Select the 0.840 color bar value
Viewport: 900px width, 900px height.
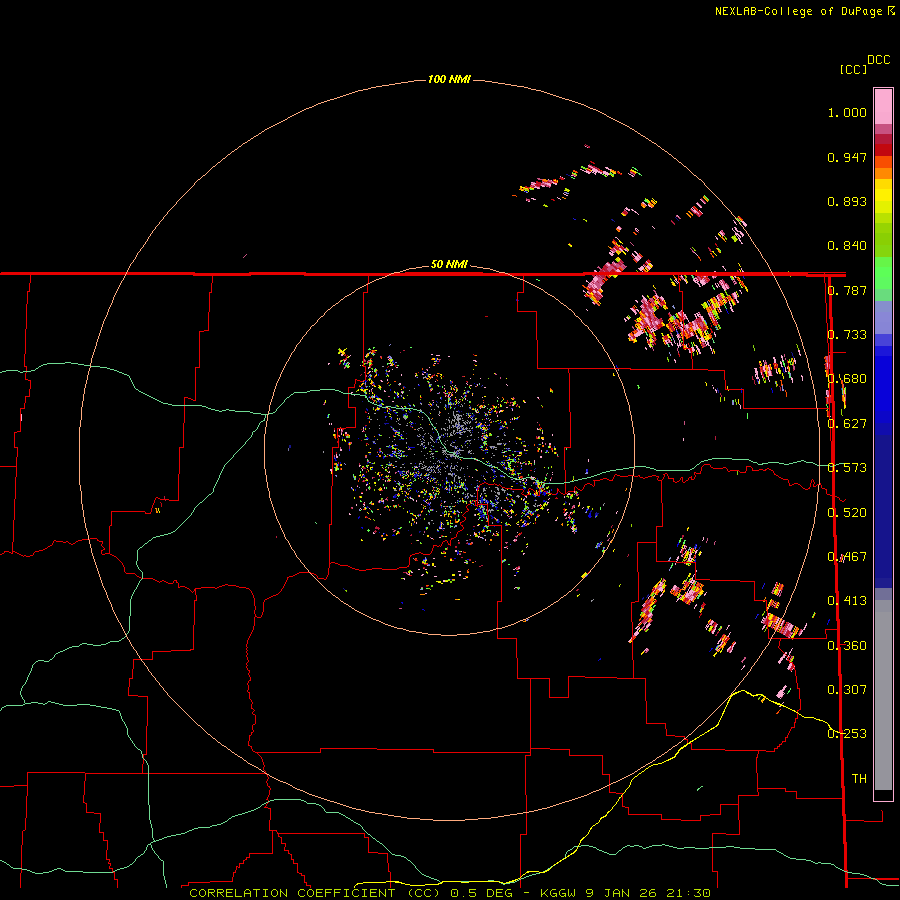[847, 246]
